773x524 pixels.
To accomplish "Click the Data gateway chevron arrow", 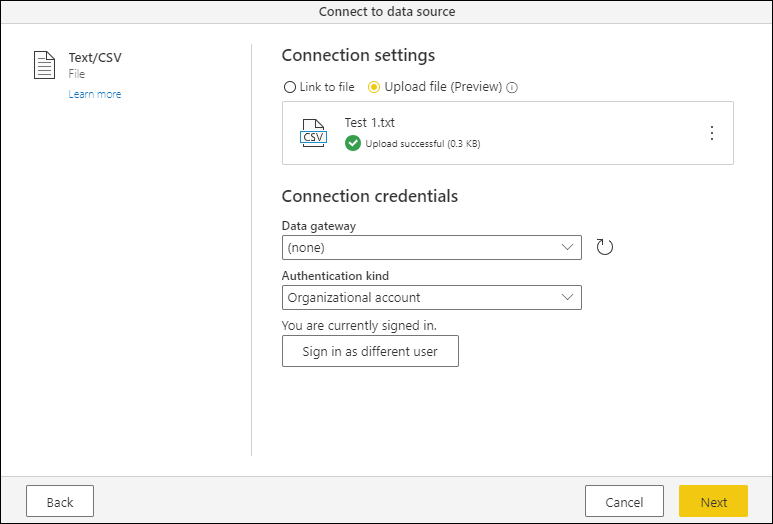I will coord(568,247).
